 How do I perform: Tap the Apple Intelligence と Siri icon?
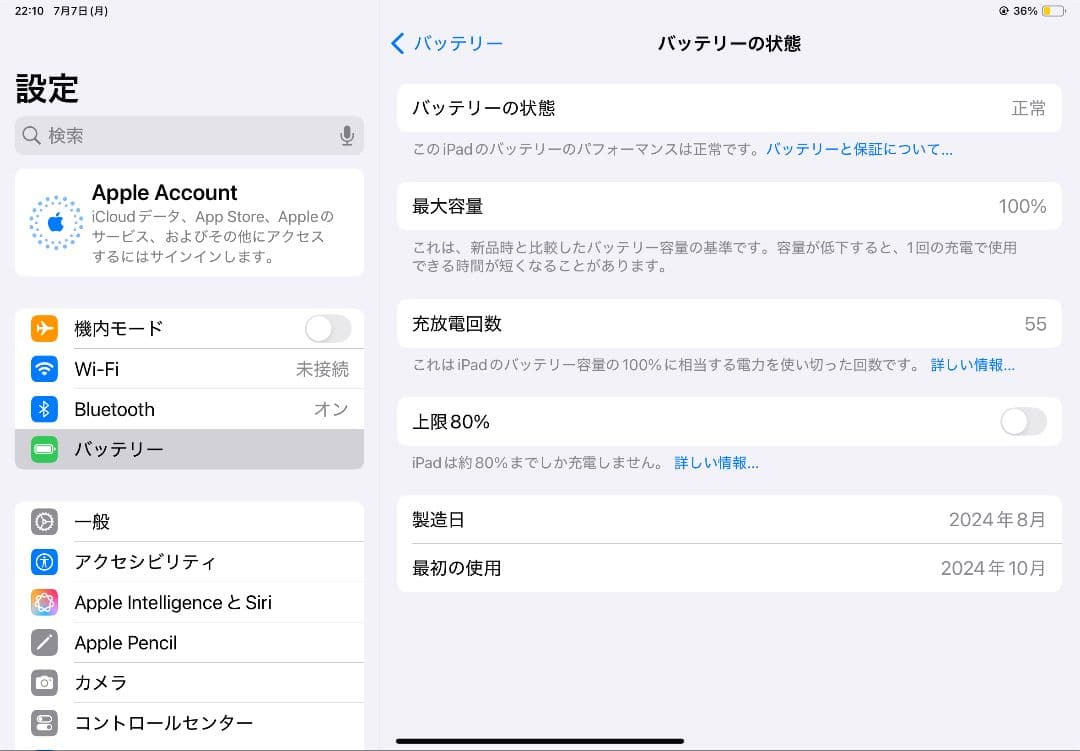[44, 602]
